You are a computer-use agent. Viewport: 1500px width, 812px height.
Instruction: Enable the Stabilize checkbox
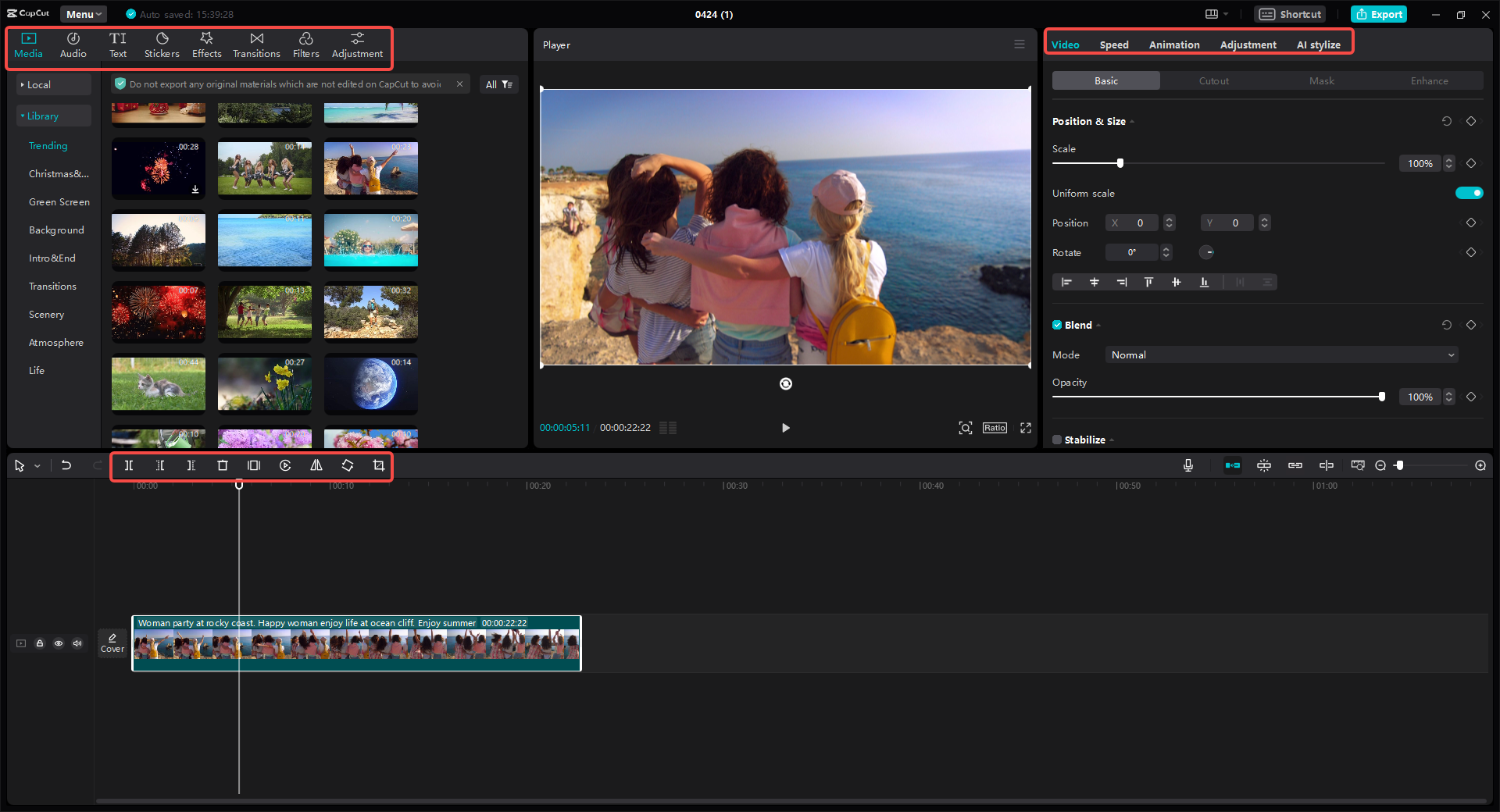(1055, 440)
